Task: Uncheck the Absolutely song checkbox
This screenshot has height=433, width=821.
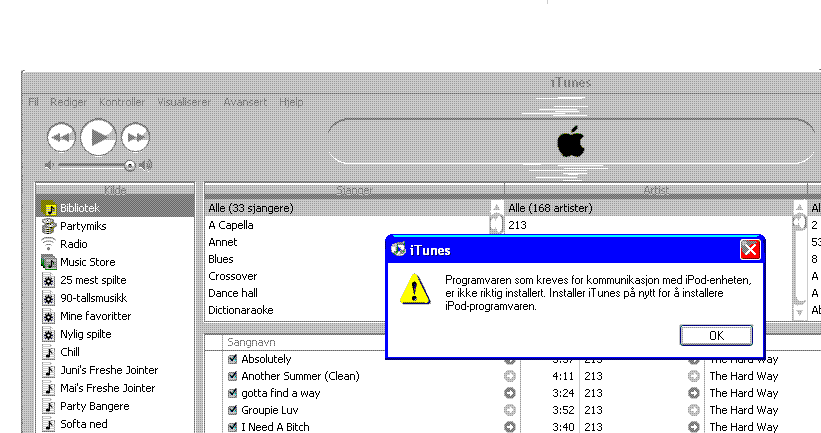Action: point(232,359)
